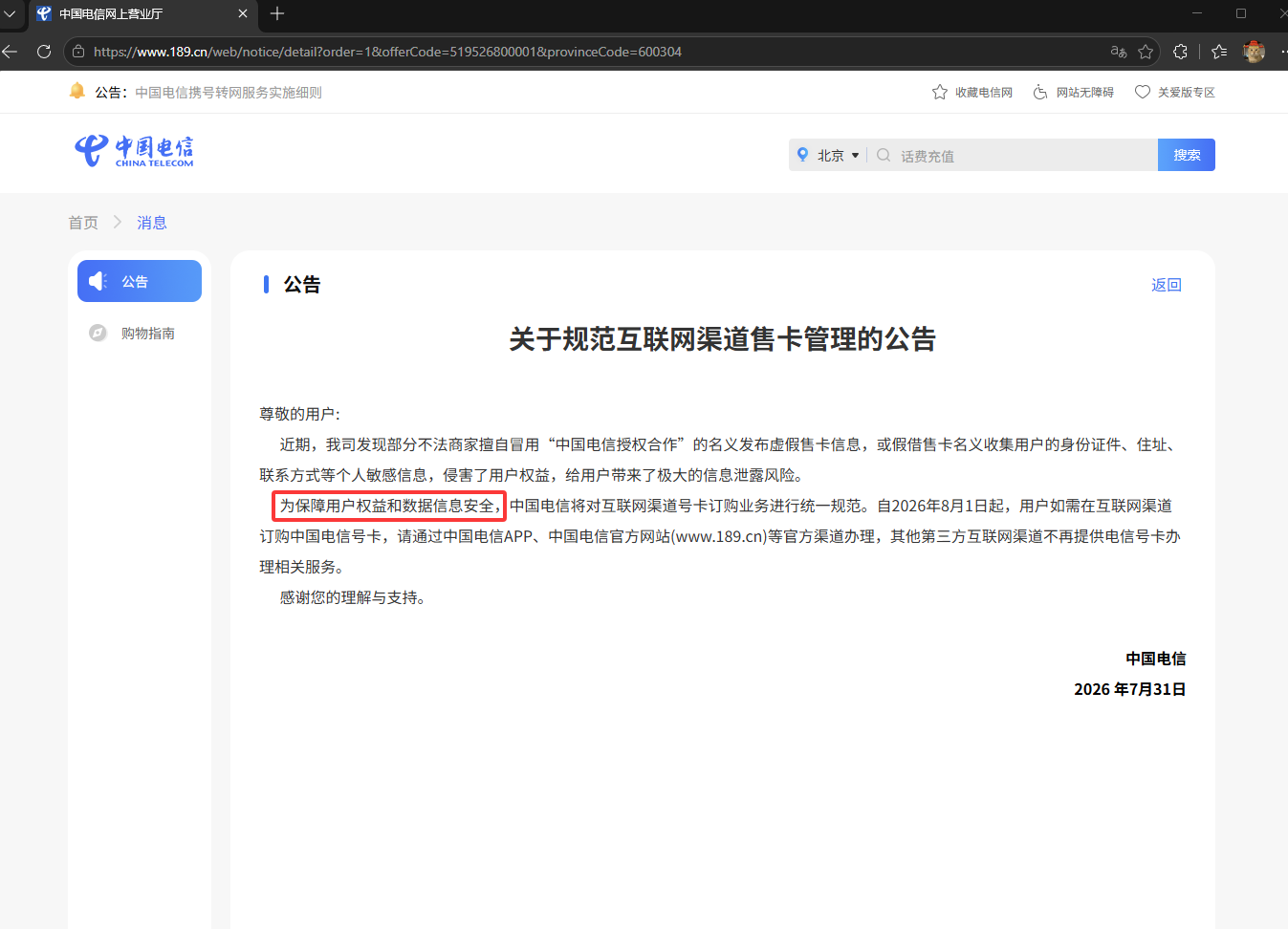Expand the 北京 city dropdown
Screen dimensions: 1288x929
(x=839, y=155)
